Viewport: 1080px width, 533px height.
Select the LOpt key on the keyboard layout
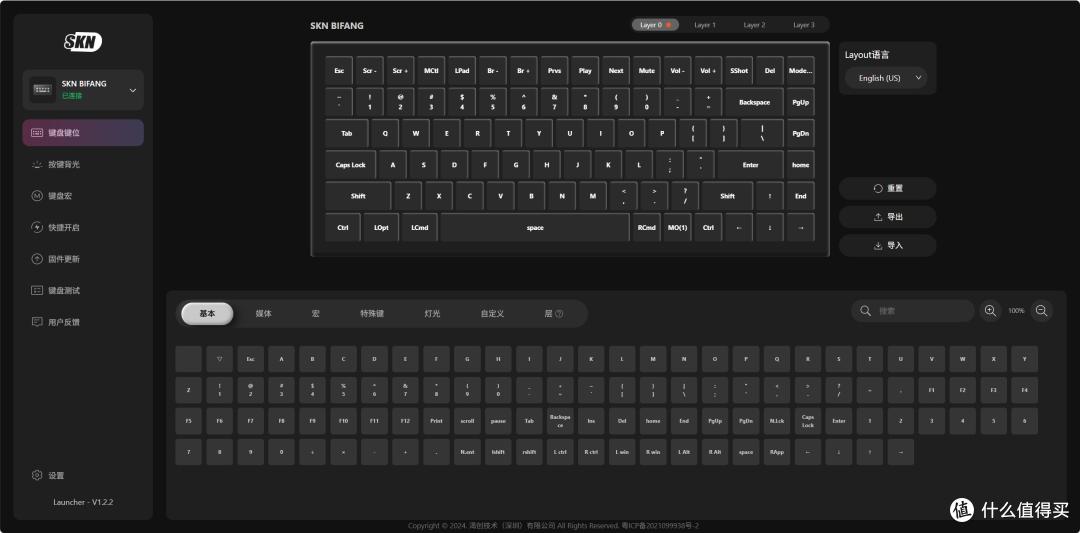pyautogui.click(x=381, y=227)
